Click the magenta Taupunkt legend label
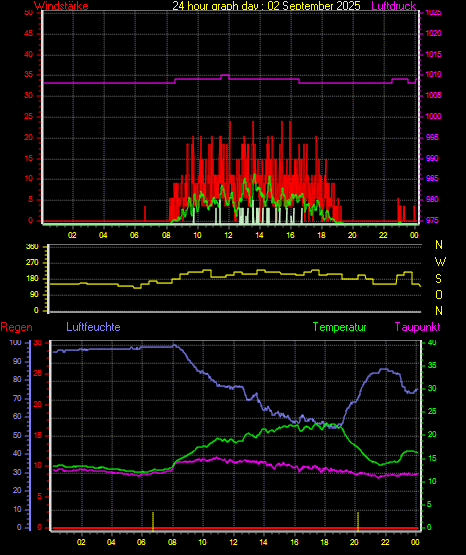The height and width of the screenshot is (555, 466). point(418,327)
